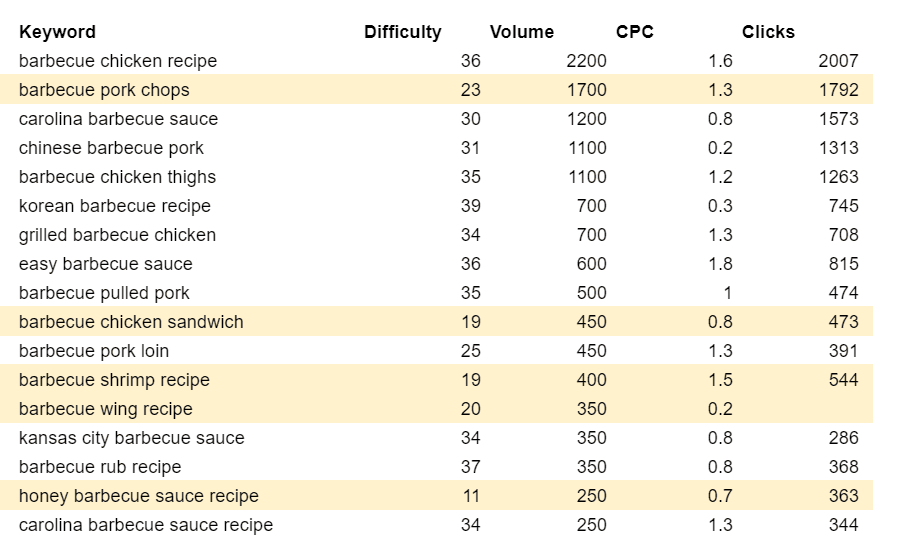Open the 'barbecue chicken recipe' keyword
Viewport: 901px width, 544px height.
tap(118, 61)
